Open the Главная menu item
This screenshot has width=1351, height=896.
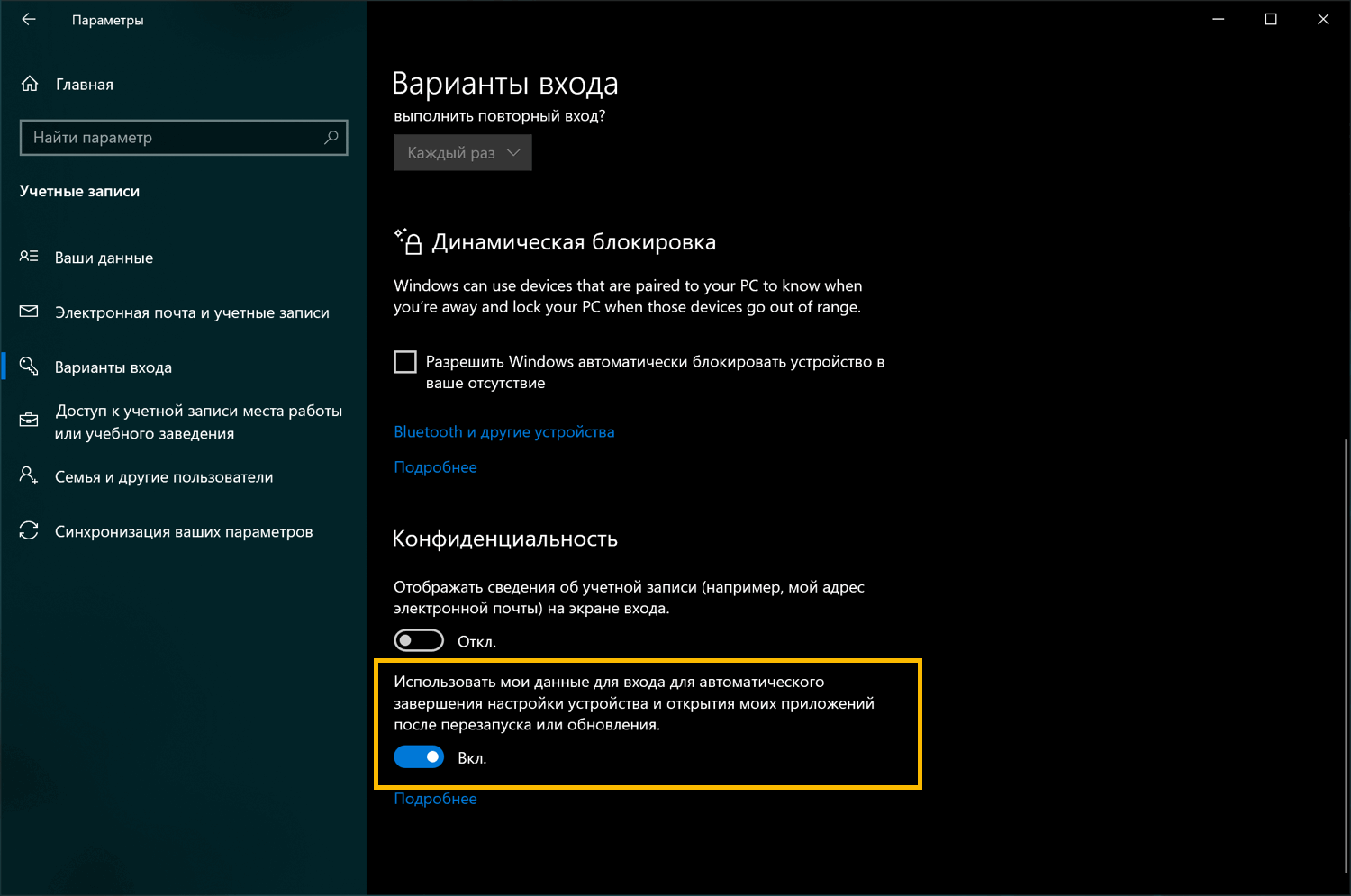click(x=85, y=85)
